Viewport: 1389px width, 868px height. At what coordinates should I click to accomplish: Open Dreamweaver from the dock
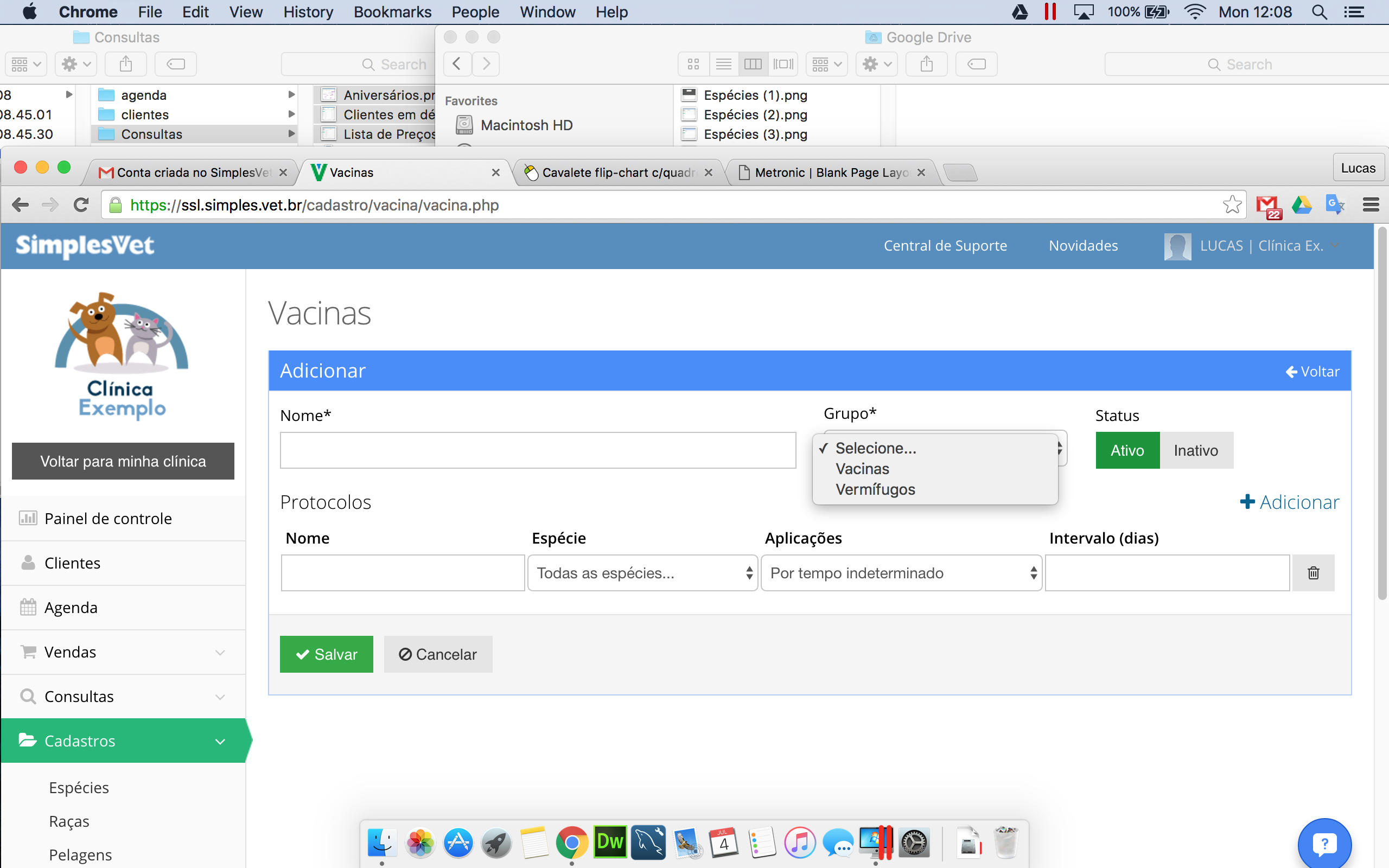point(609,843)
